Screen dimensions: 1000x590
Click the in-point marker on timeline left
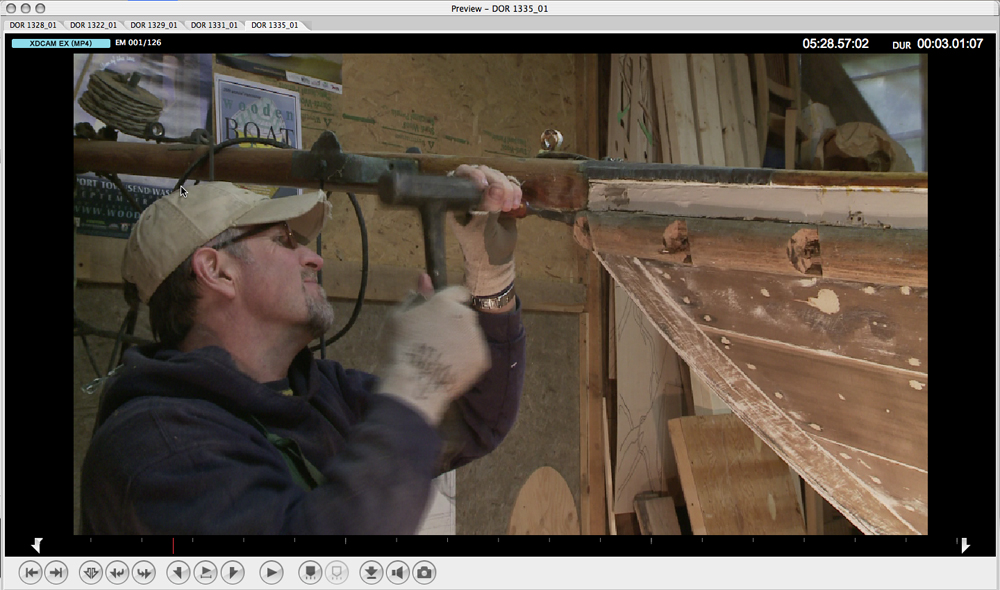pos(37,545)
